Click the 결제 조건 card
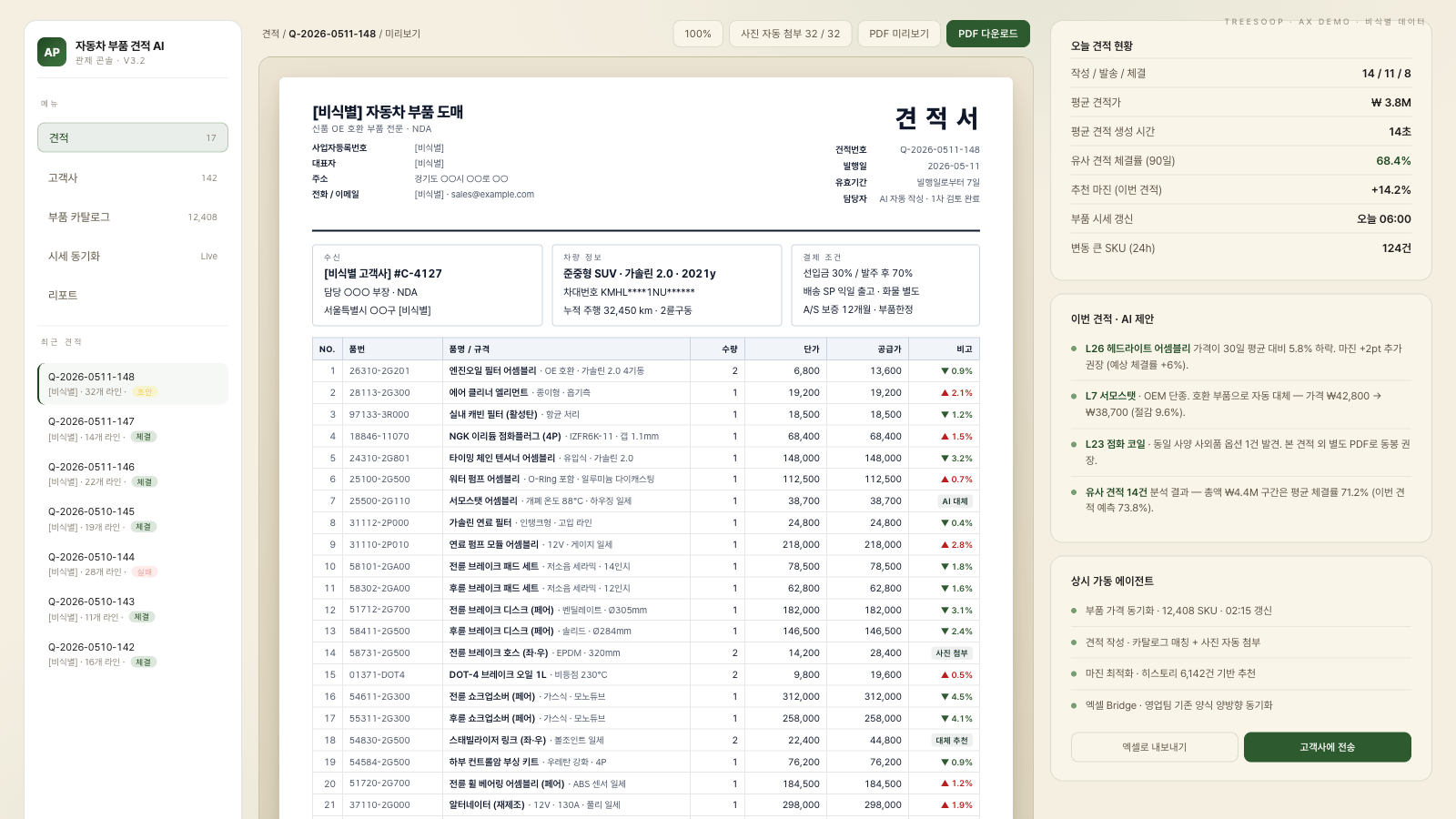This screenshot has height=819, width=1456. (x=885, y=285)
